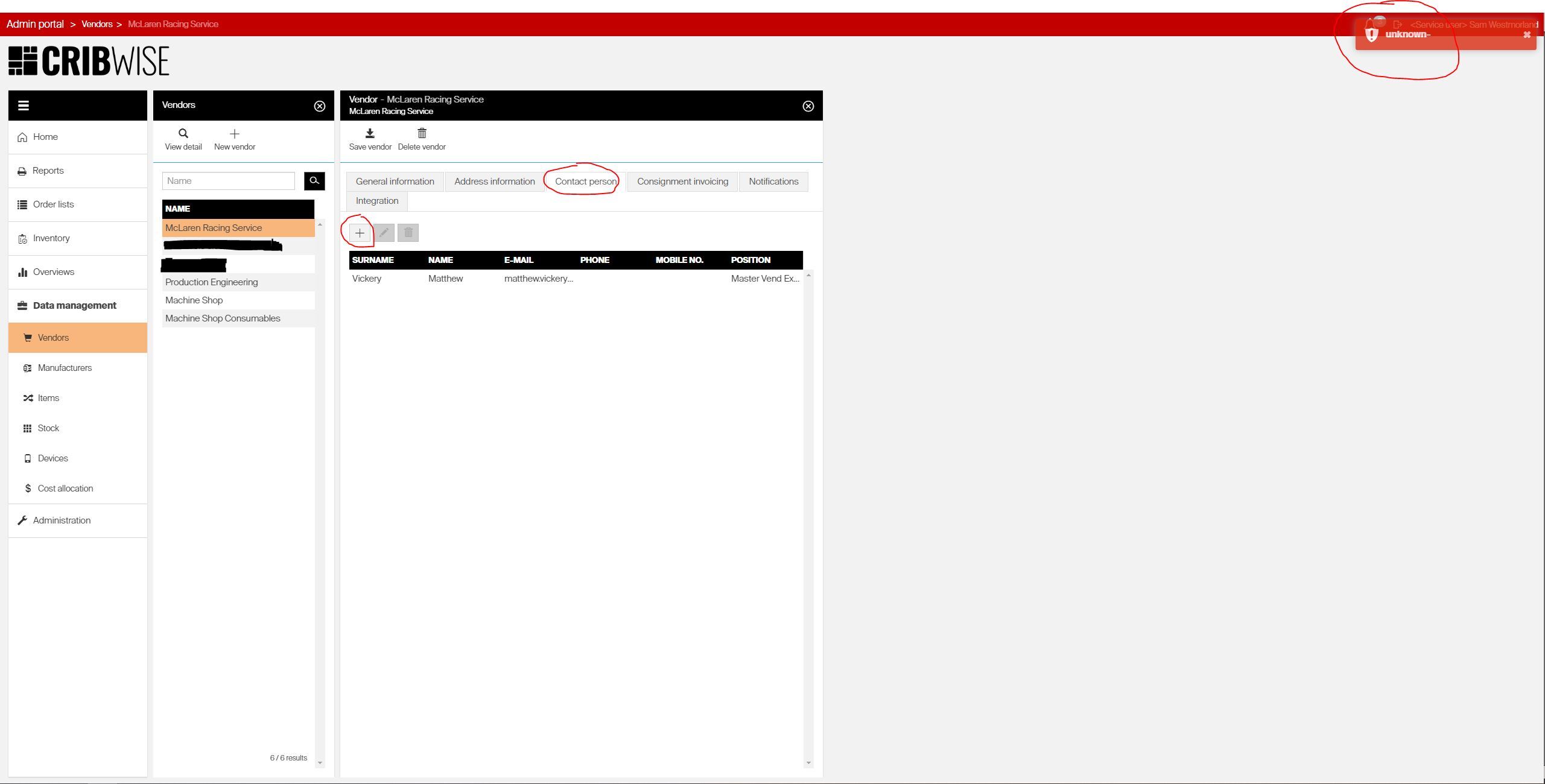The height and width of the screenshot is (784, 1545).
Task: Expand the Inventory sidebar section
Action: click(51, 238)
